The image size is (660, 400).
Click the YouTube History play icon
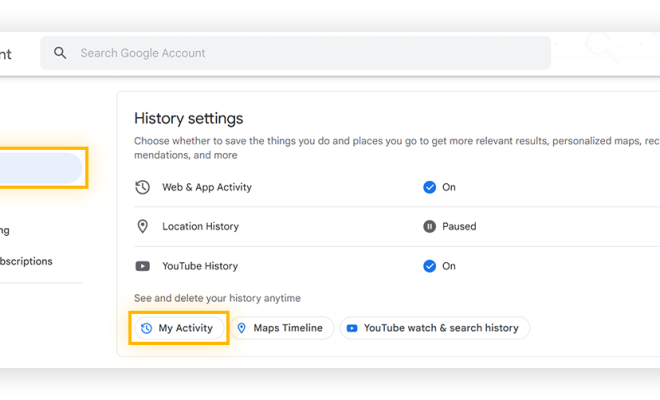[142, 266]
